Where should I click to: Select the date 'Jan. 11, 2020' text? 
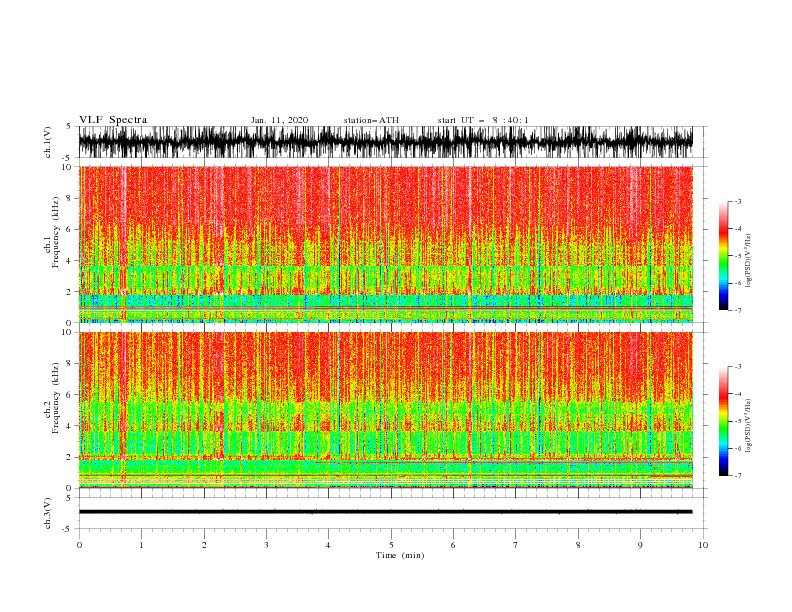pyautogui.click(x=279, y=120)
